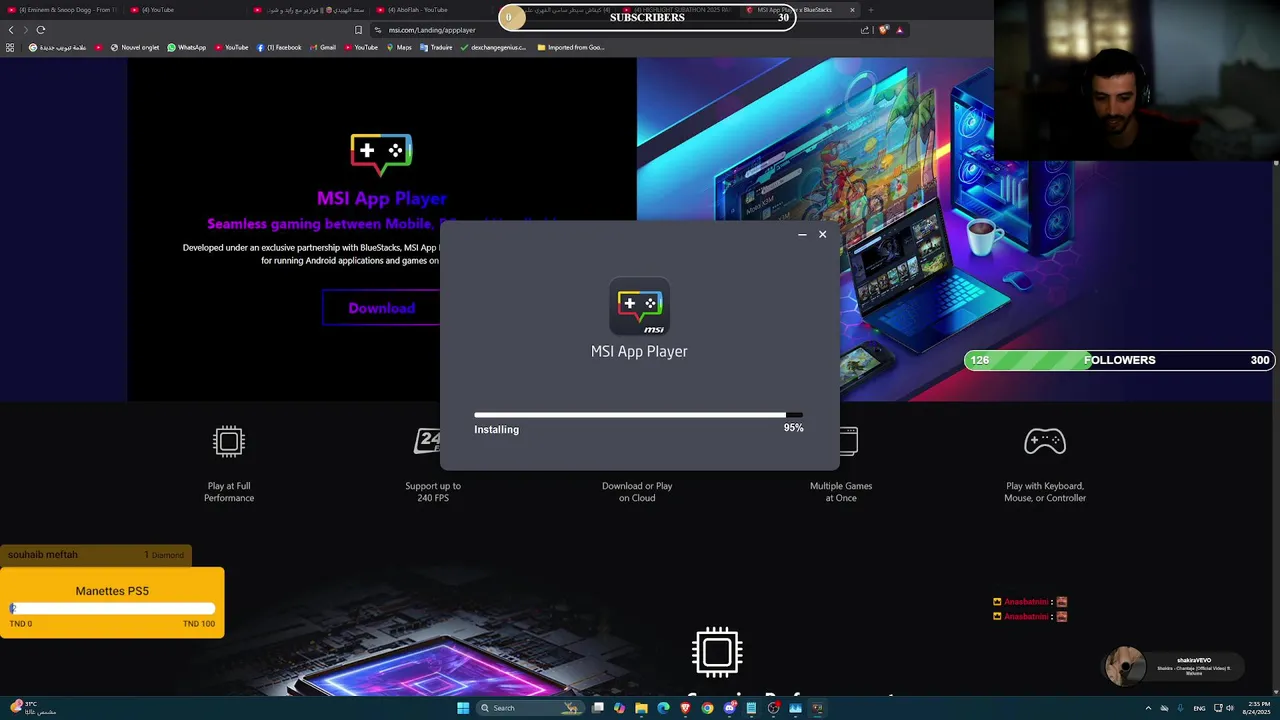Open OBS Studio from the taskbar

tap(773, 708)
